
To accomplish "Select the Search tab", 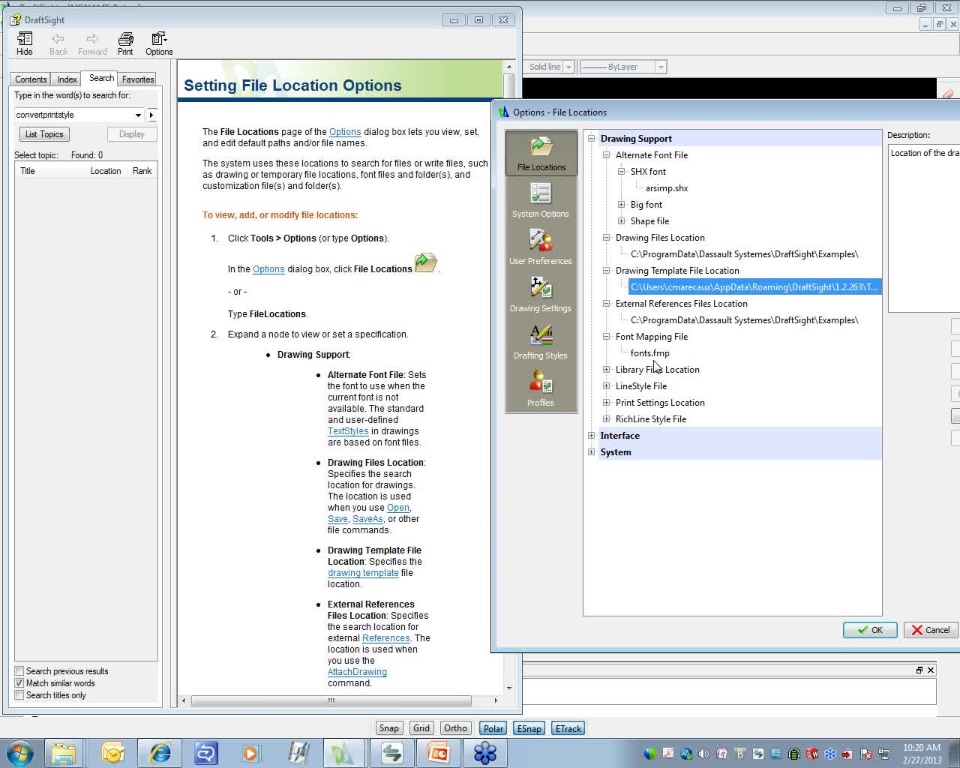I will coord(101,78).
